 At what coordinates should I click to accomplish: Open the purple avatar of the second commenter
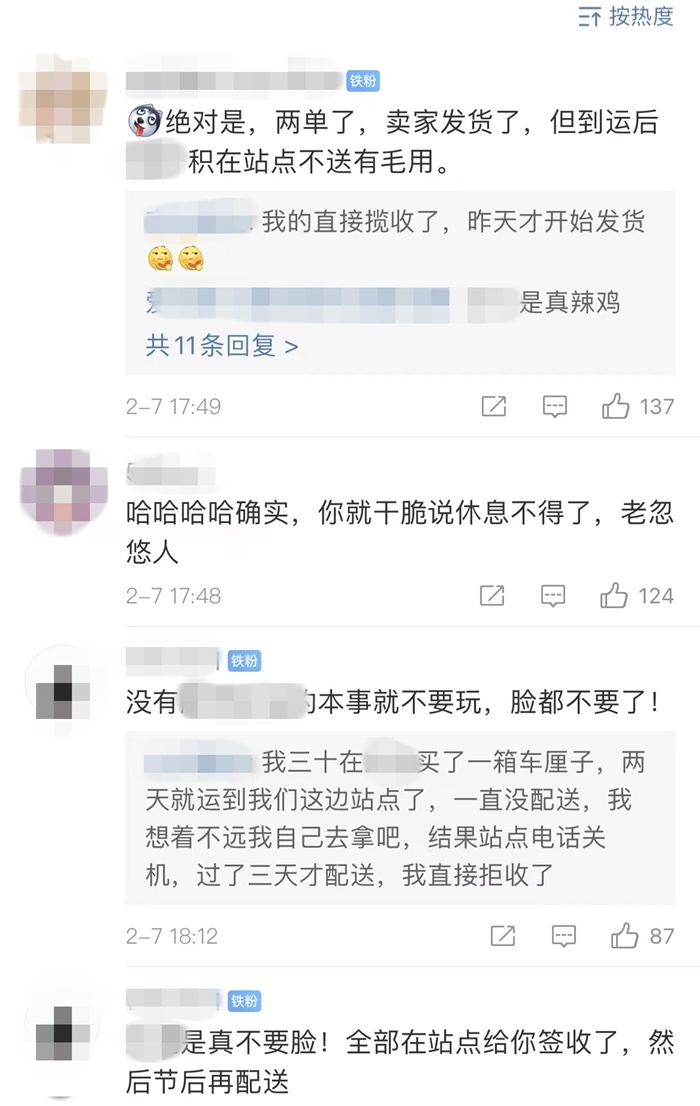tap(64, 492)
